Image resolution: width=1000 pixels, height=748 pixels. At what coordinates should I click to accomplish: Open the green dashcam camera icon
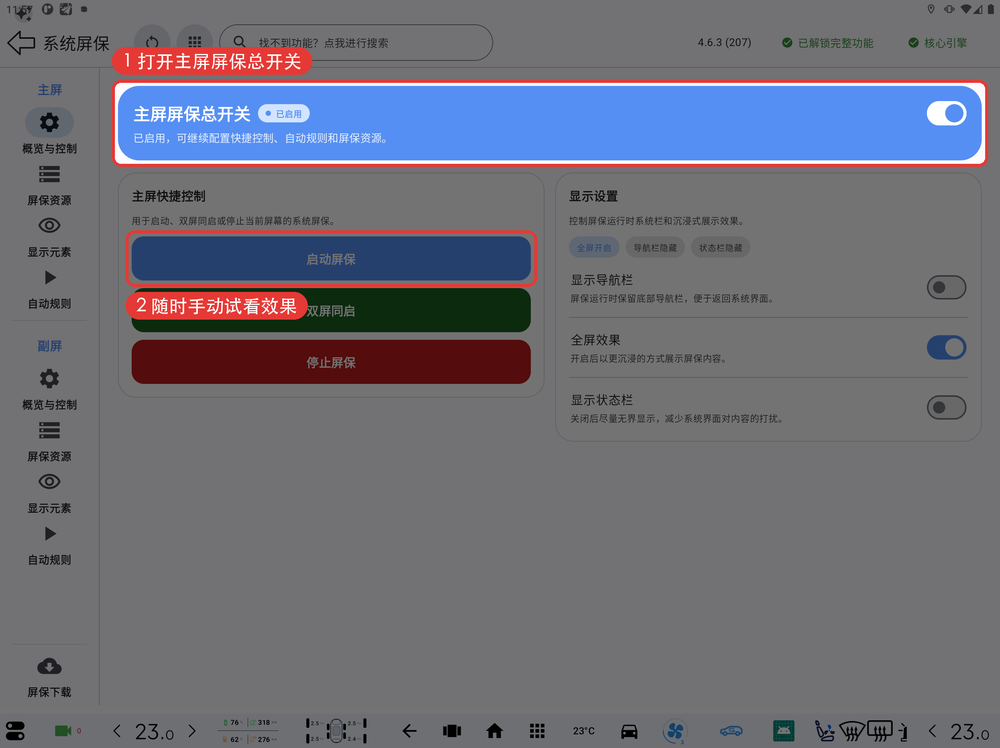tap(63, 731)
